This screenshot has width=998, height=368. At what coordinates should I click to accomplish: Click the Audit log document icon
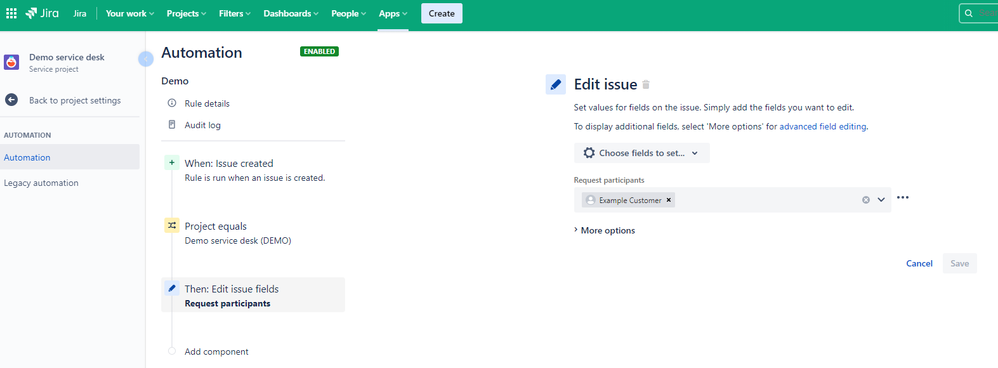[x=171, y=125]
